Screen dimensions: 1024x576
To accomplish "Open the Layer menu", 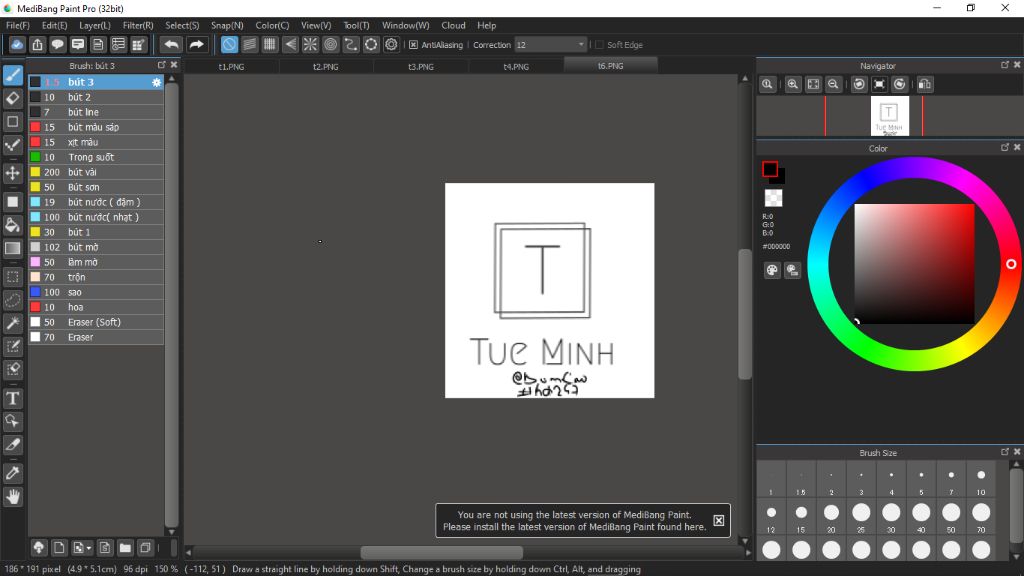I will point(95,25).
